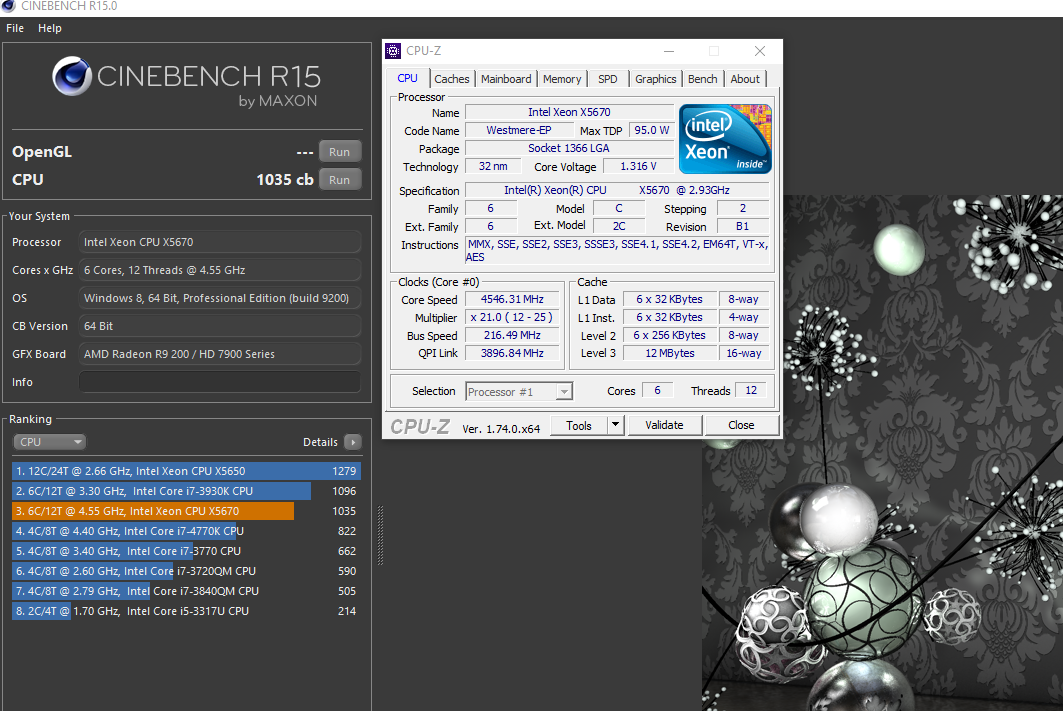Open the CPU ranking dropdown

point(49,442)
